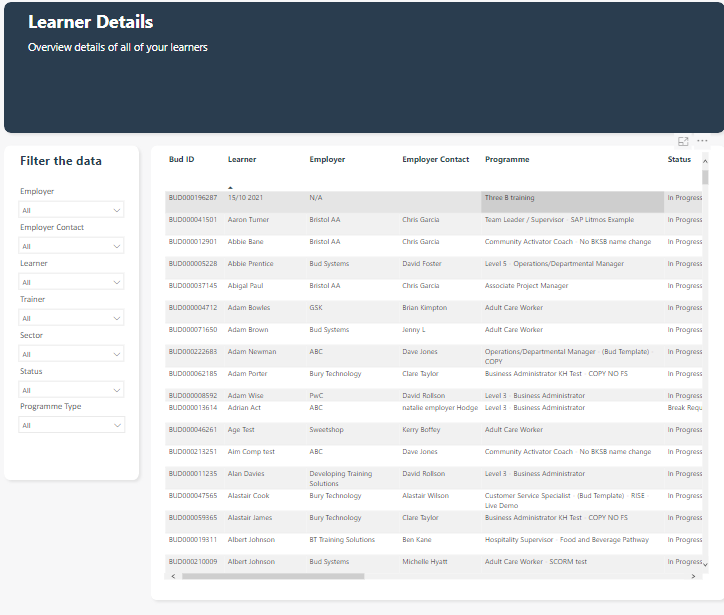Viewport: 724px width, 615px height.
Task: Click learner name Abbie Bane
Action: pyautogui.click(x=245, y=241)
